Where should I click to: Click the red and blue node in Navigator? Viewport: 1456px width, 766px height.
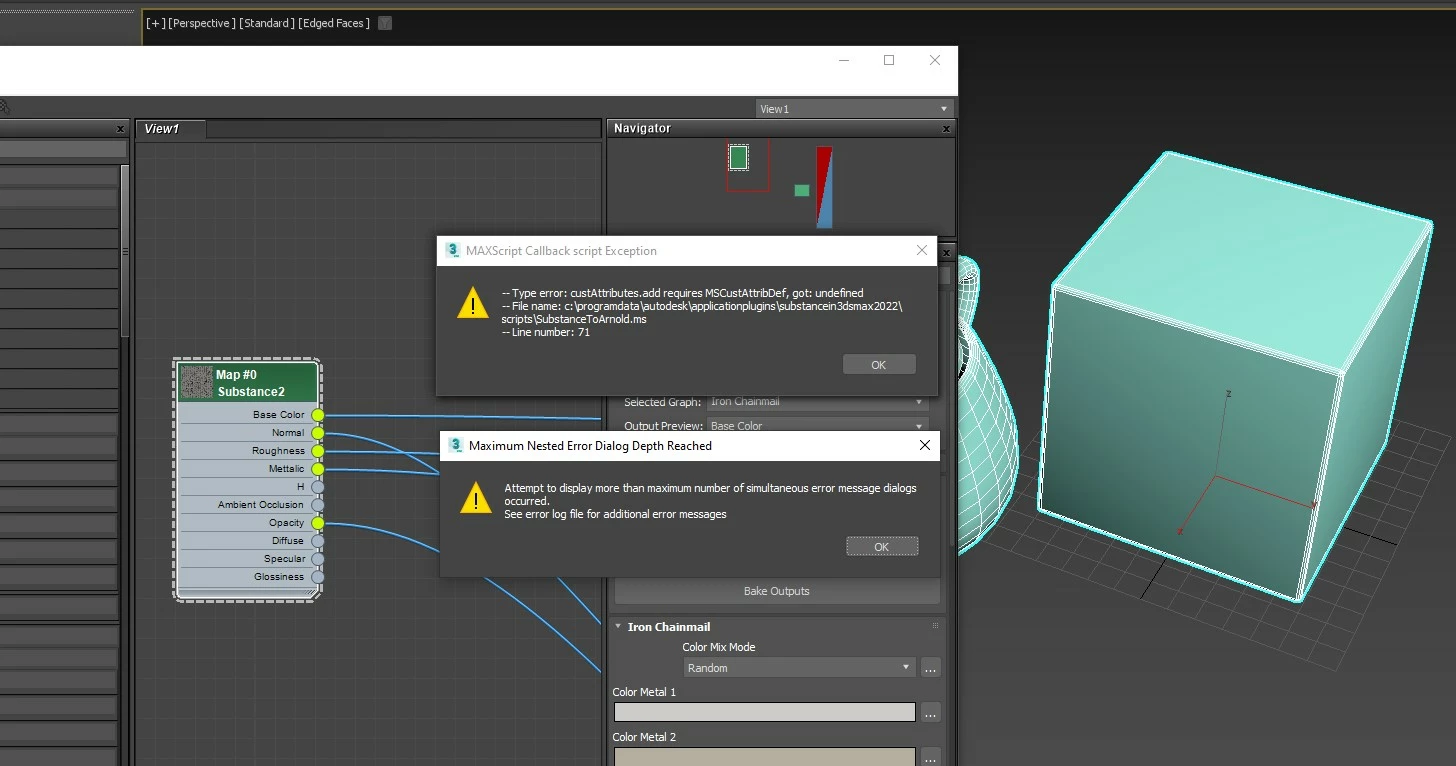pyautogui.click(x=824, y=187)
